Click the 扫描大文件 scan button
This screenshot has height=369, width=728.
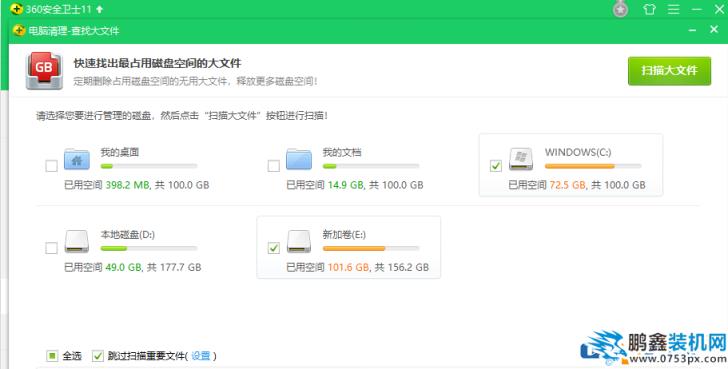(669, 71)
